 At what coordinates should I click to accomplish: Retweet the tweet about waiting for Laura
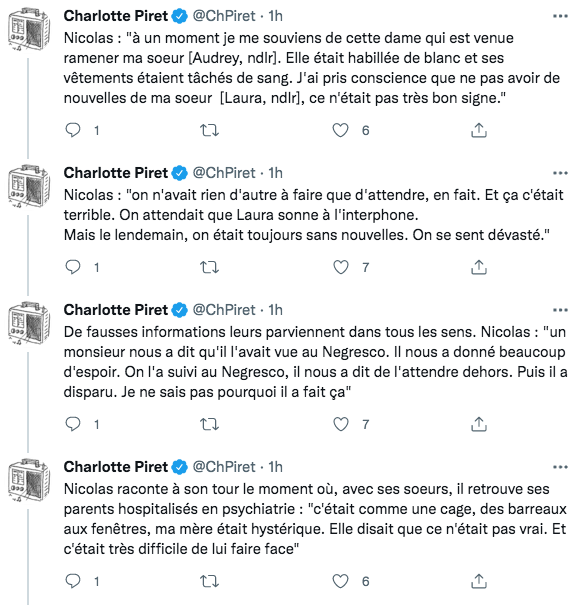tap(209, 267)
